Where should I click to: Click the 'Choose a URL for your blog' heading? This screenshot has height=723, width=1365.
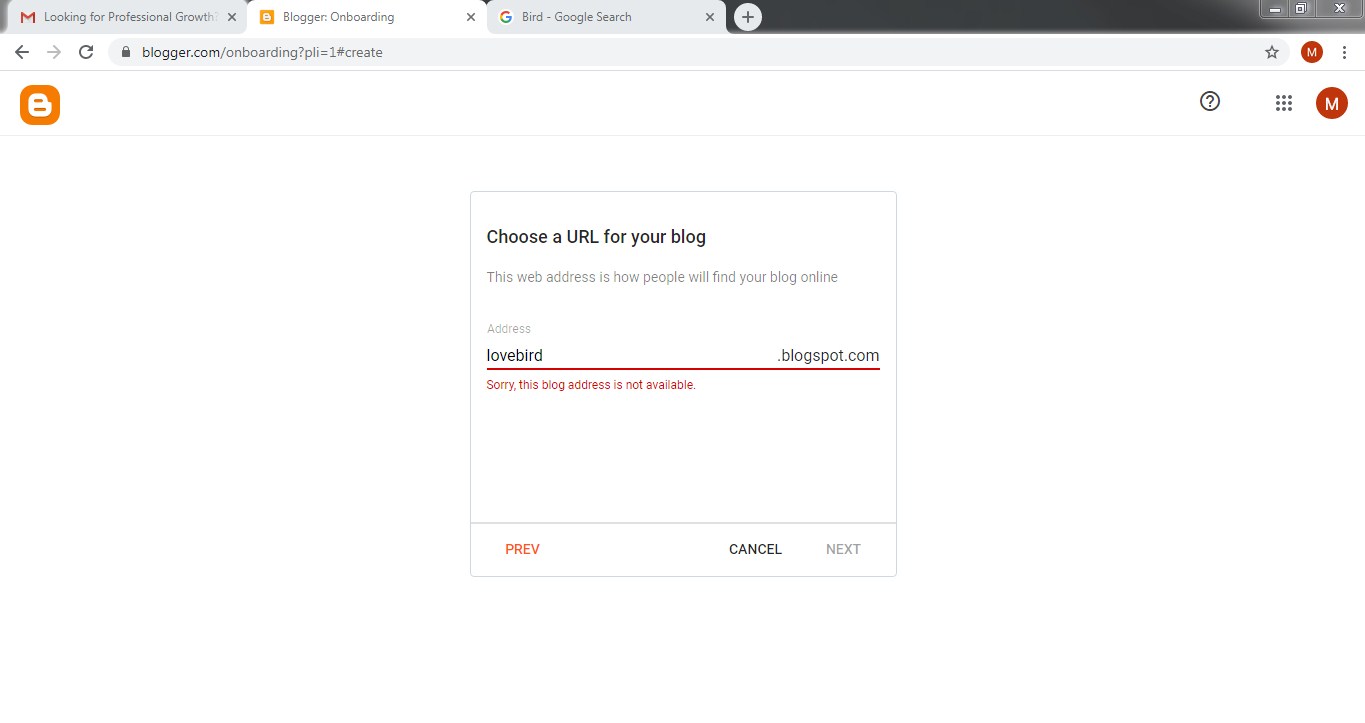596,237
